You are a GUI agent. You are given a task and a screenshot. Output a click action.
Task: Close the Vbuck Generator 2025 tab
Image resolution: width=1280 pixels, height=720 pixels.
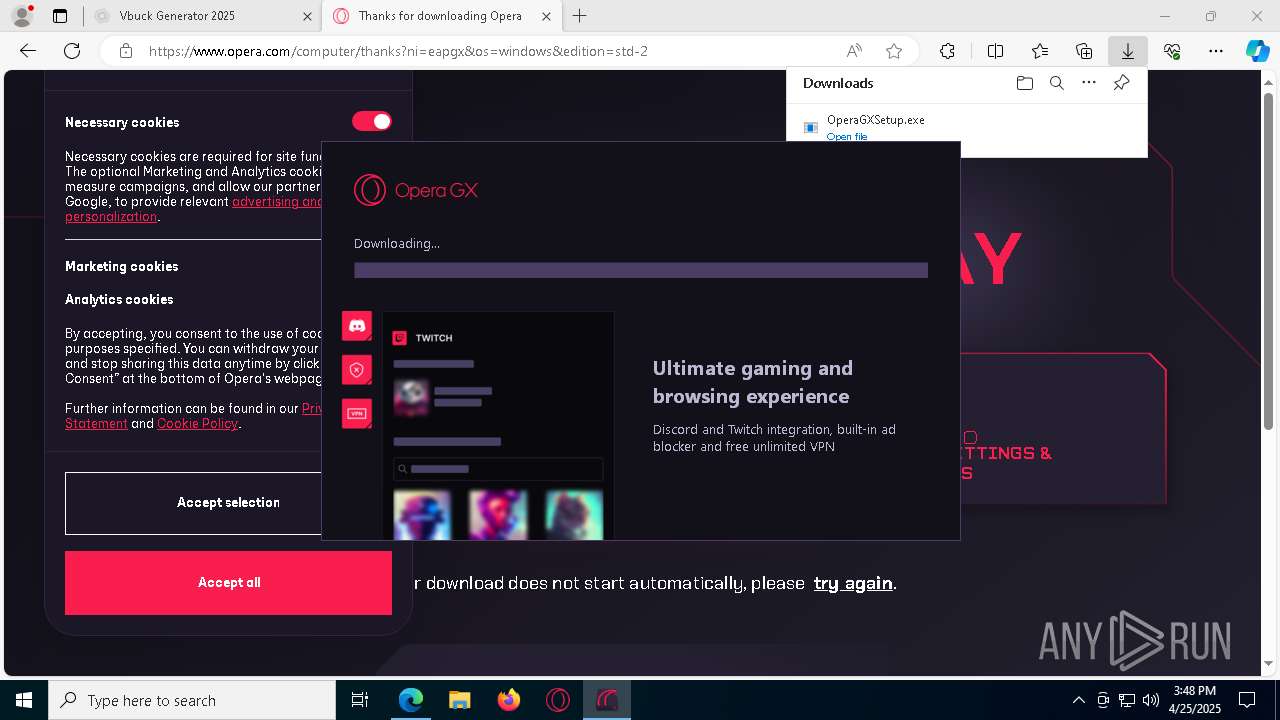(x=307, y=16)
